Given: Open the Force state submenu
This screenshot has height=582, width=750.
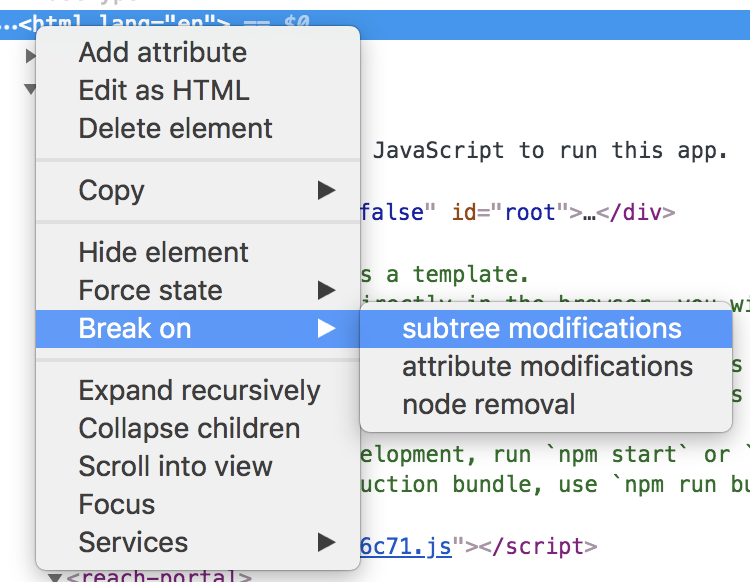Looking at the screenshot, I should click(198, 290).
